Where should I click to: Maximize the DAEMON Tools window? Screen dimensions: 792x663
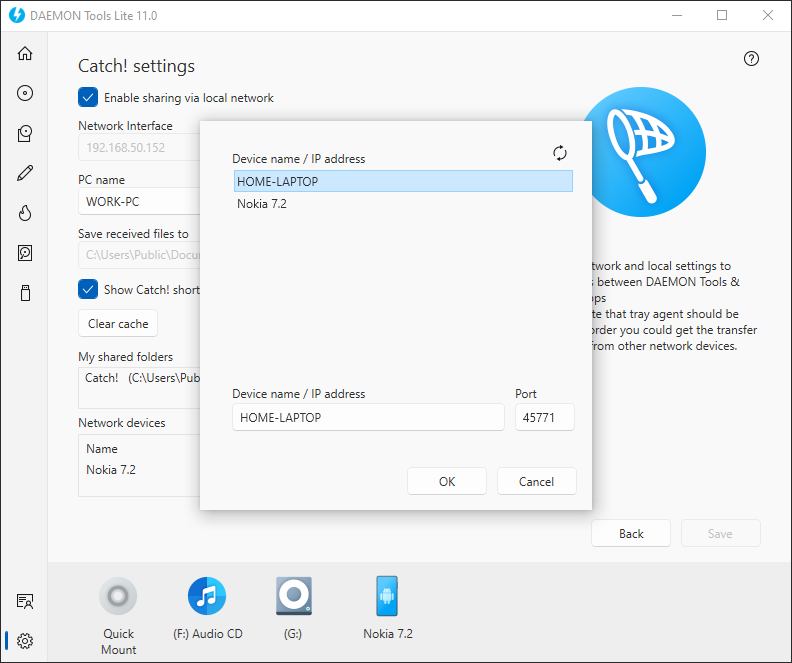722,15
